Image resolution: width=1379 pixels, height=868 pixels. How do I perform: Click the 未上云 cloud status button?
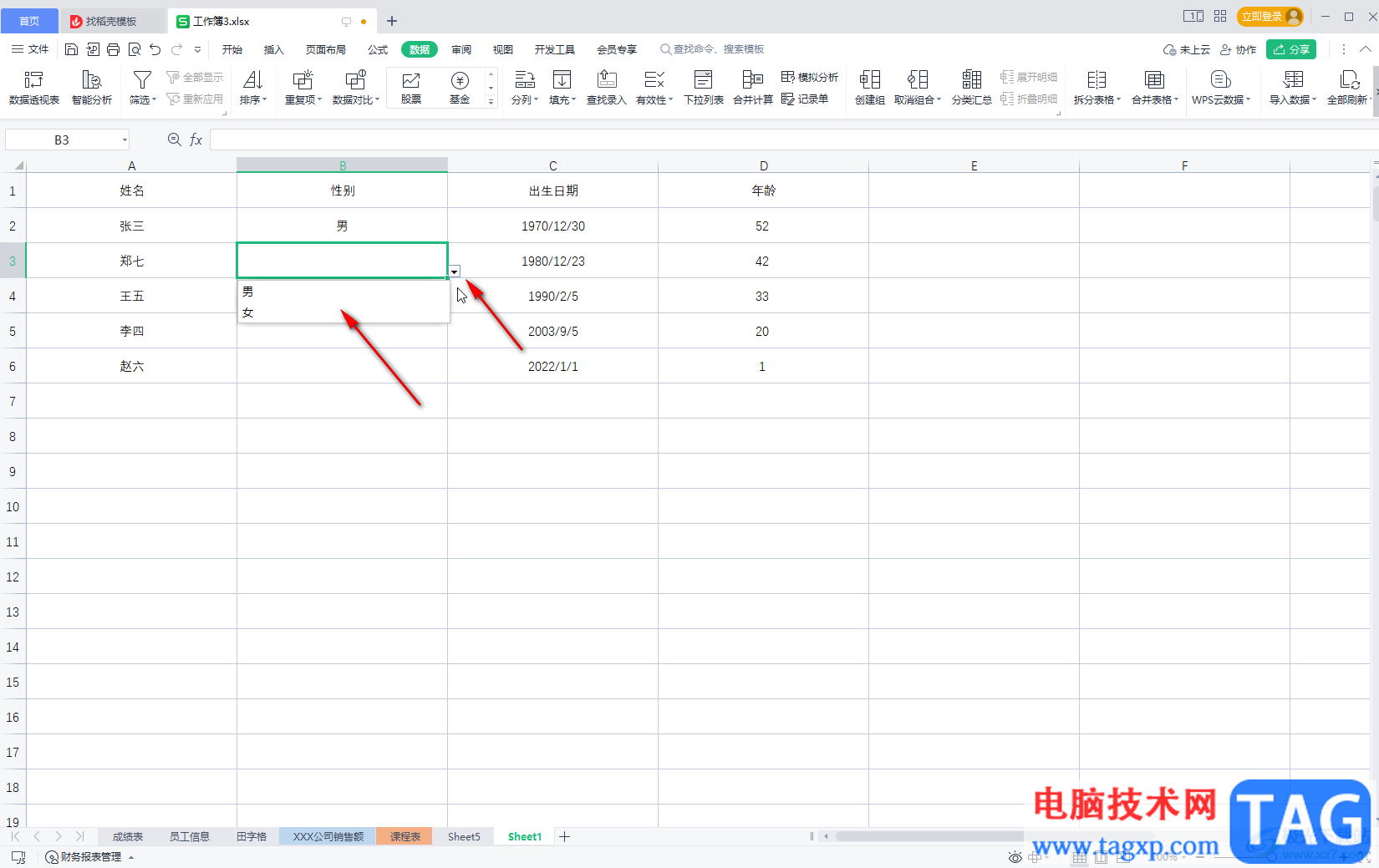(1187, 49)
